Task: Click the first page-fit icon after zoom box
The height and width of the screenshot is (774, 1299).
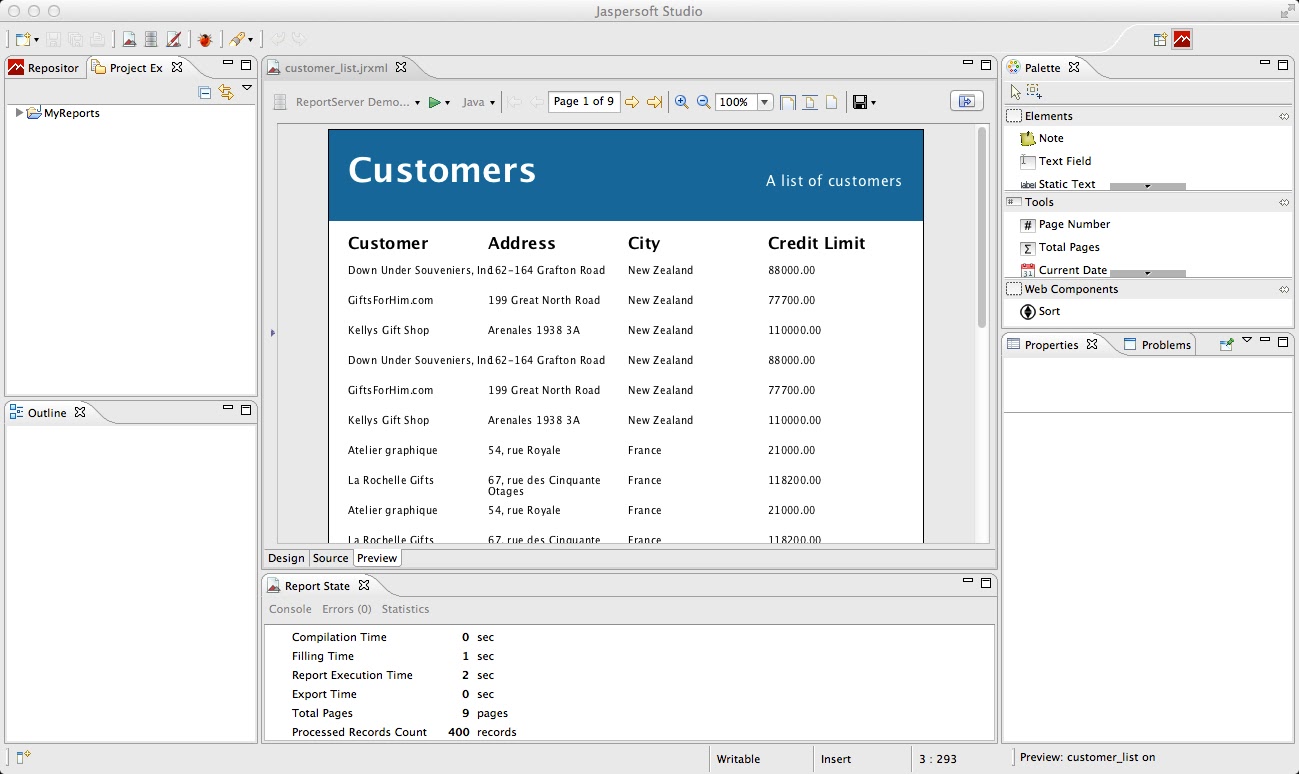Action: coord(788,102)
